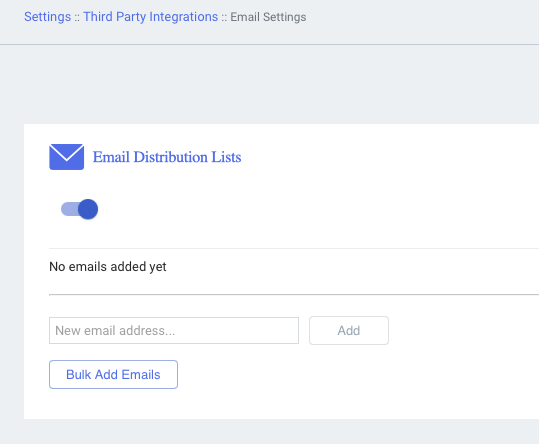This screenshot has height=444, width=539.
Task: Click the round blue knob of the switch
Action: pos(88,209)
